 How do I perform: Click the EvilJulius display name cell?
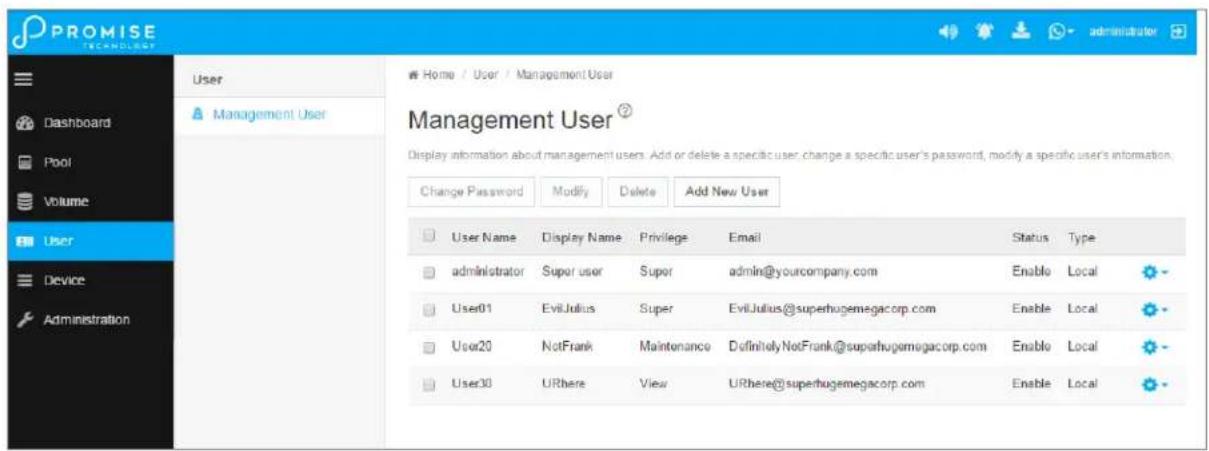pyautogui.click(x=569, y=310)
